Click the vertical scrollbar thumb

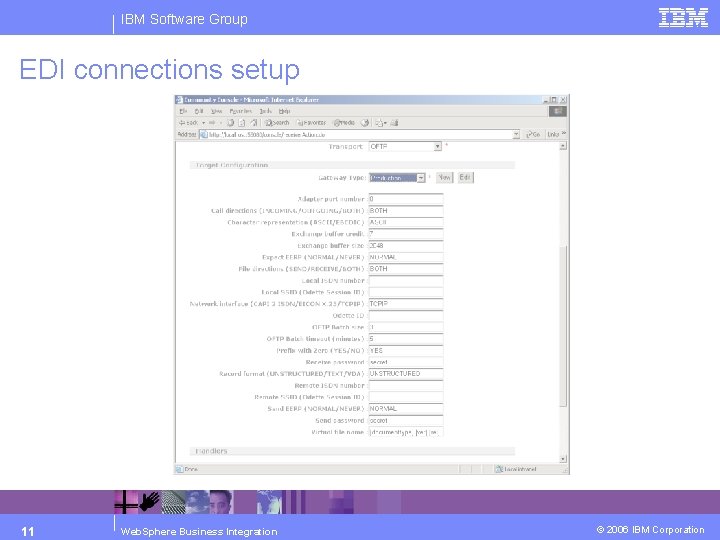(563, 326)
